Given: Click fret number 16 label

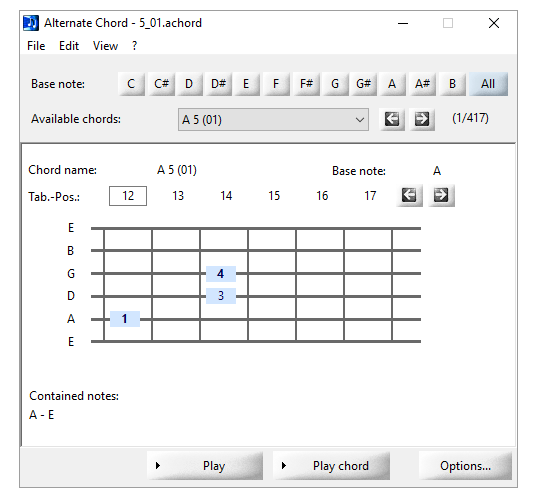Looking at the screenshot, I should 322,196.
